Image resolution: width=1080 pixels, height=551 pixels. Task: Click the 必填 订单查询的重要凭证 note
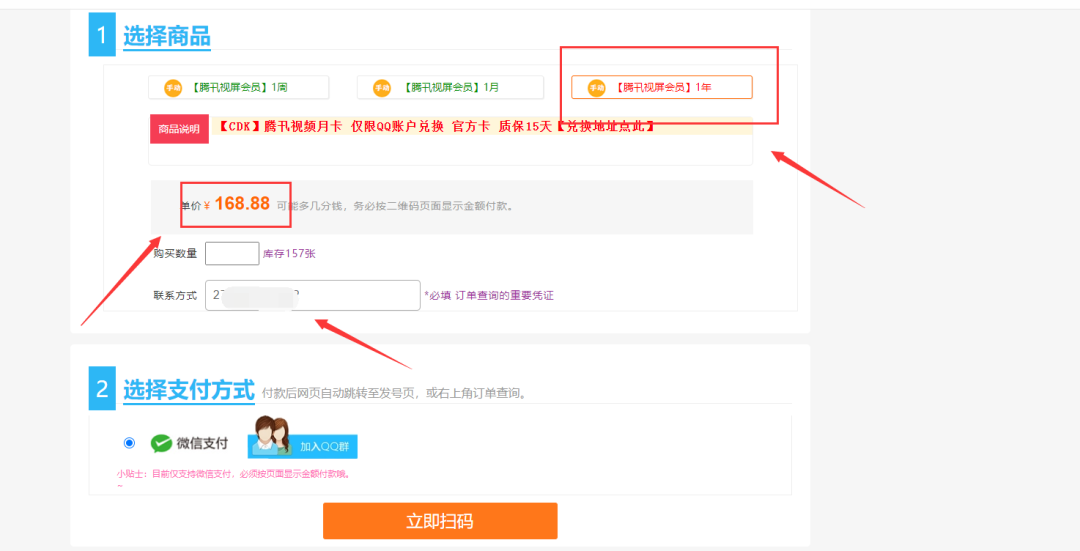click(489, 295)
